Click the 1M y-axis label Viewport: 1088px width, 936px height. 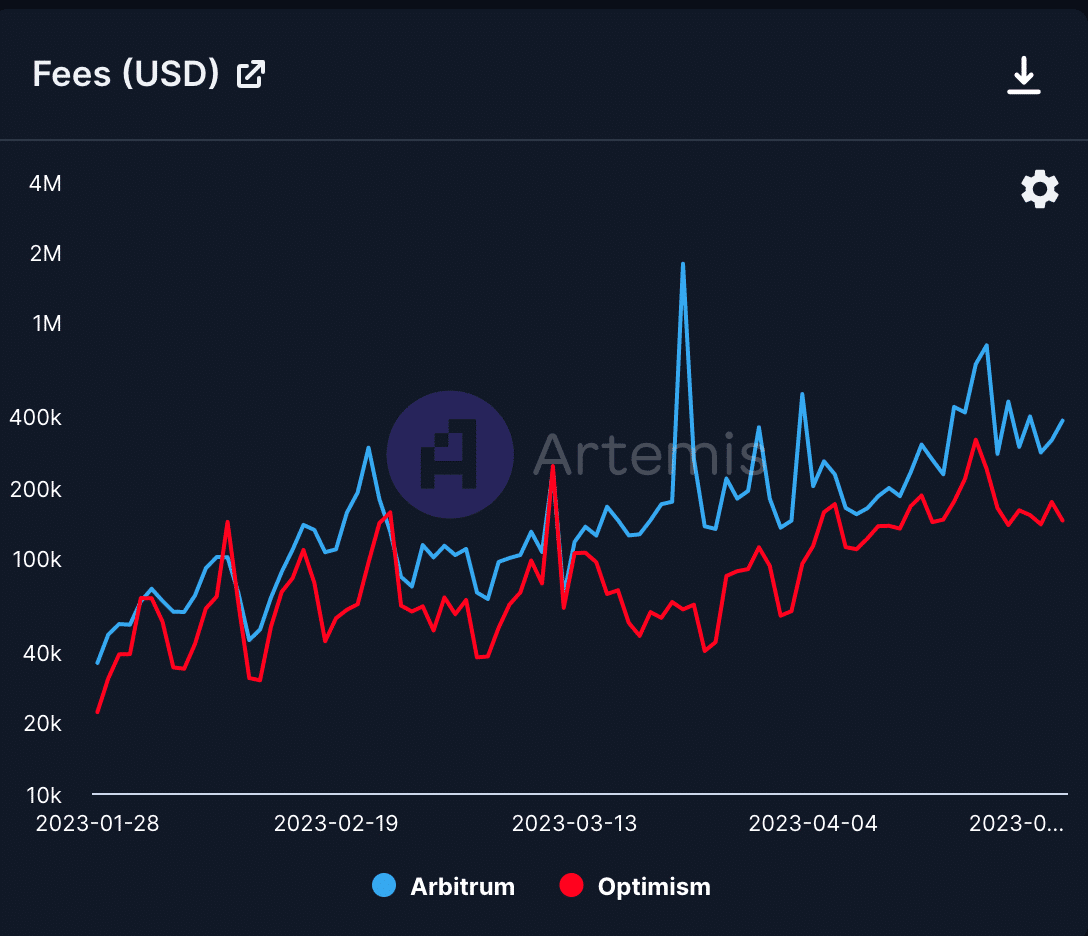pos(46,323)
